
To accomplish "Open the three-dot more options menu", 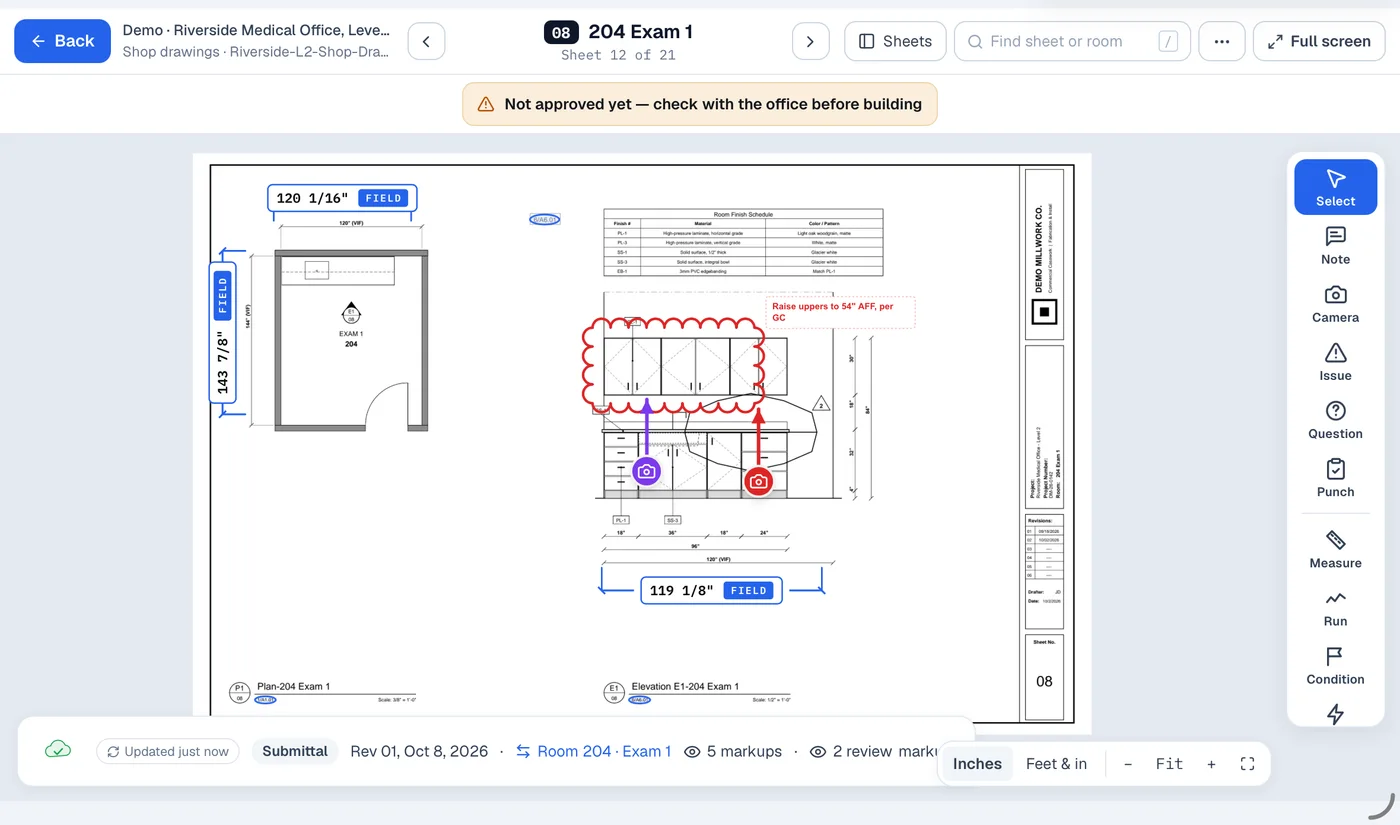I will pyautogui.click(x=1221, y=41).
